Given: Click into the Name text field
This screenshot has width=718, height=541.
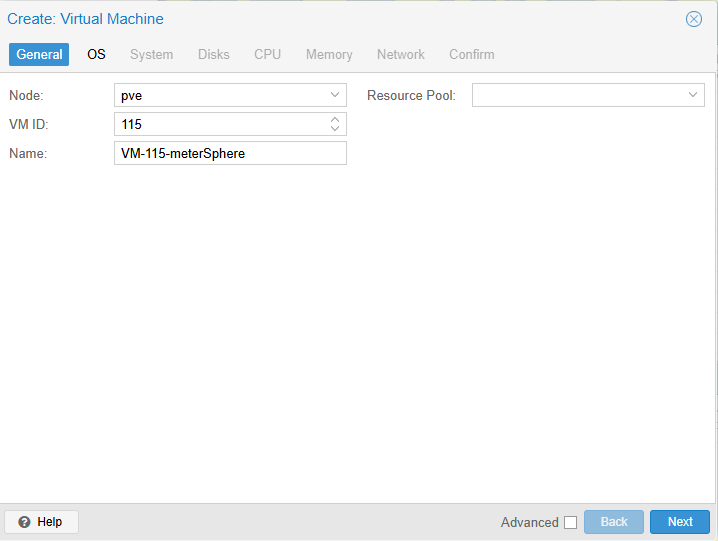Looking at the screenshot, I should pyautogui.click(x=230, y=153).
